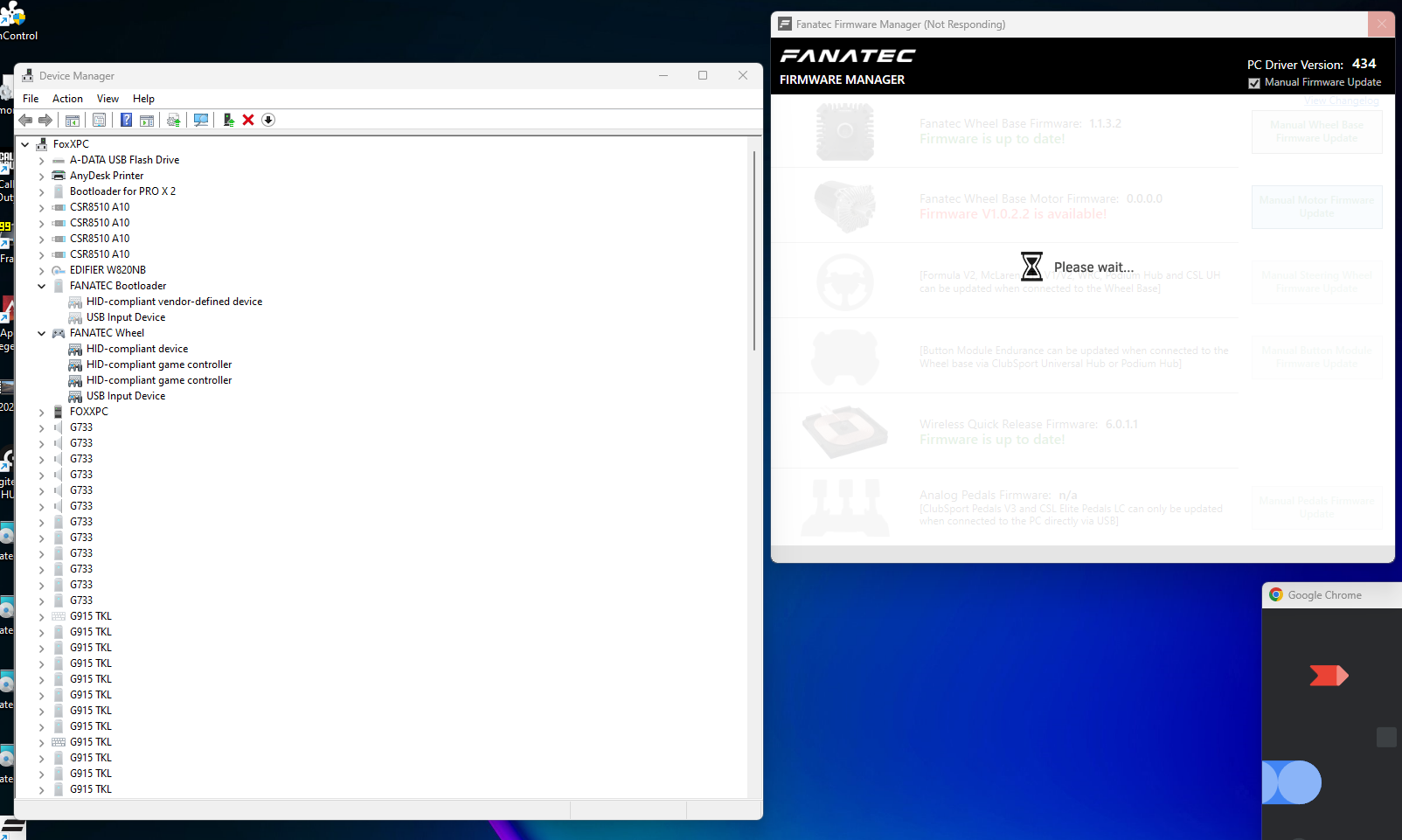
Task: Expand the A-DATA USB Flash Drive node
Action: click(x=41, y=161)
